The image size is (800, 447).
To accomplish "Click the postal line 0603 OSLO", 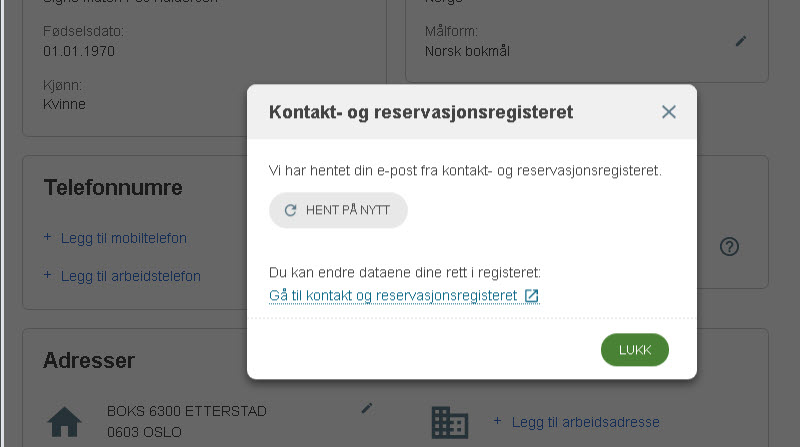I will 144,432.
